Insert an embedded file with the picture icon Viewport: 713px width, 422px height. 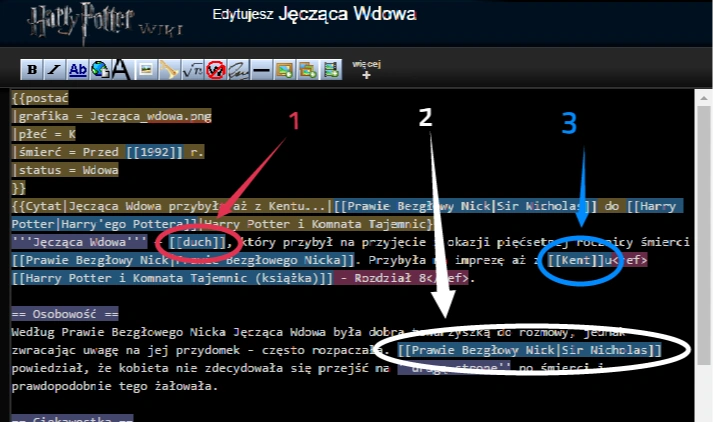[x=146, y=70]
